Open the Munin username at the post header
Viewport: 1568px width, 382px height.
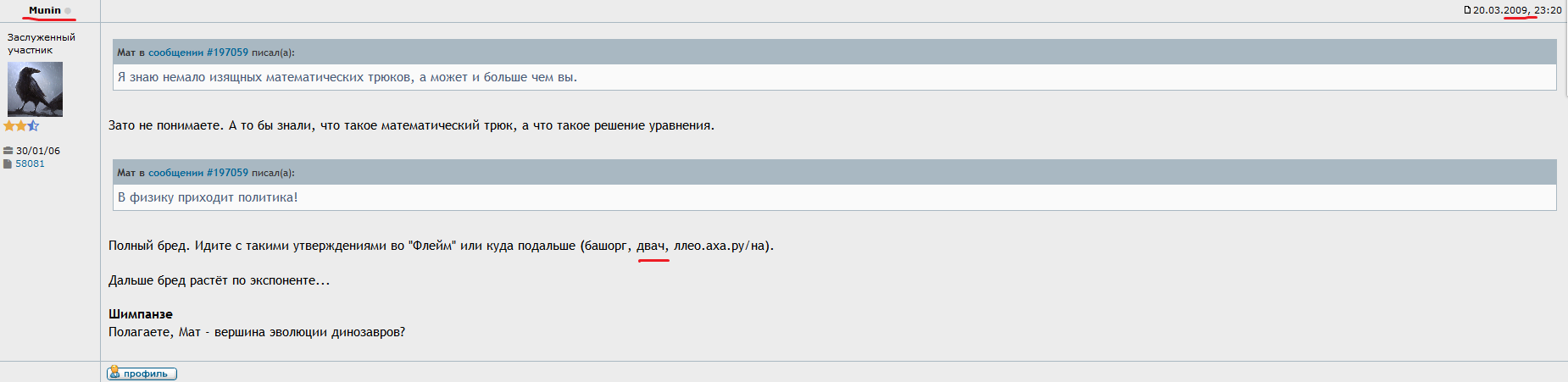tap(45, 10)
